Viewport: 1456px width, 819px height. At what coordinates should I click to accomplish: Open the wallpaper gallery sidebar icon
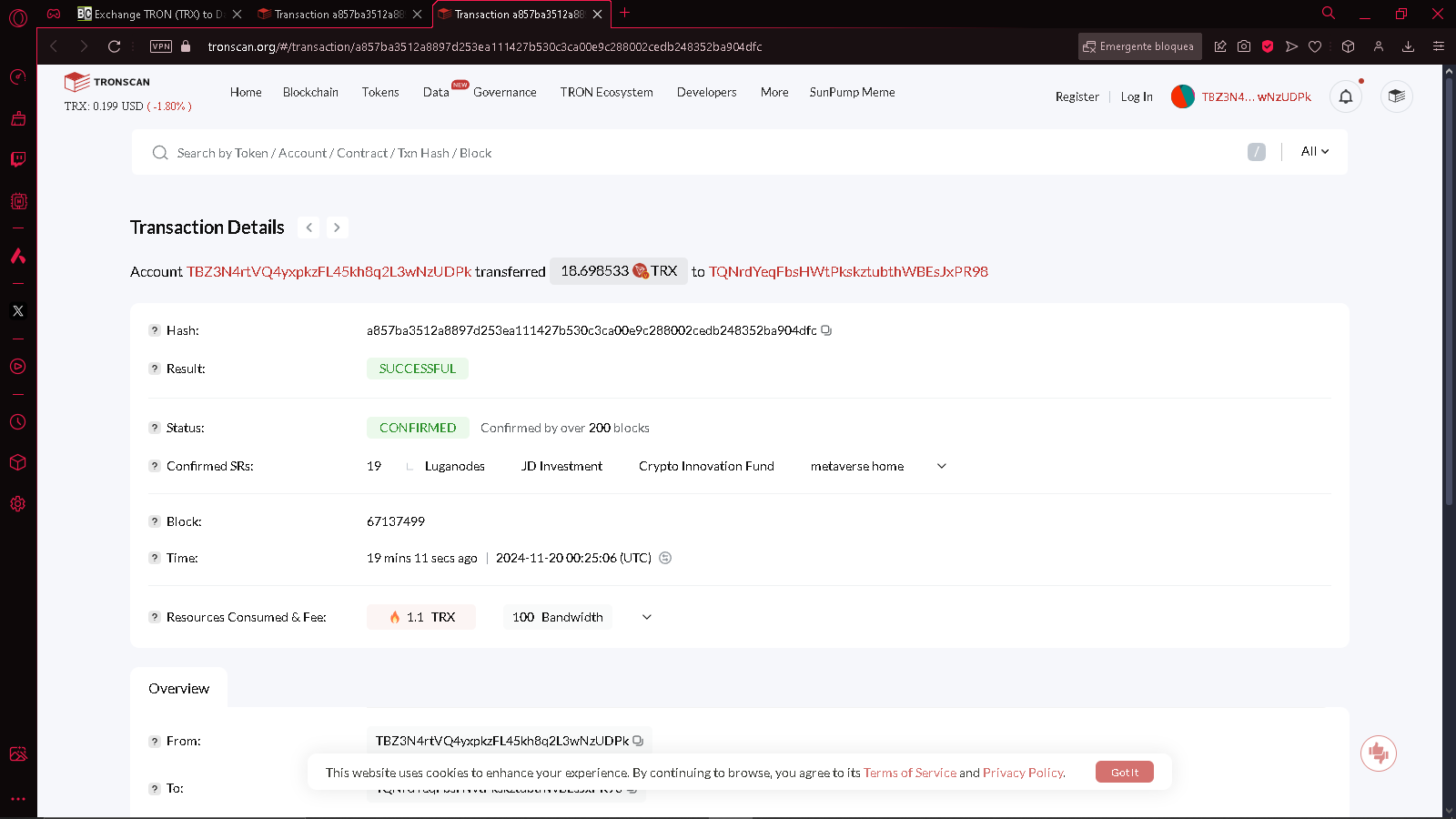coord(17,754)
